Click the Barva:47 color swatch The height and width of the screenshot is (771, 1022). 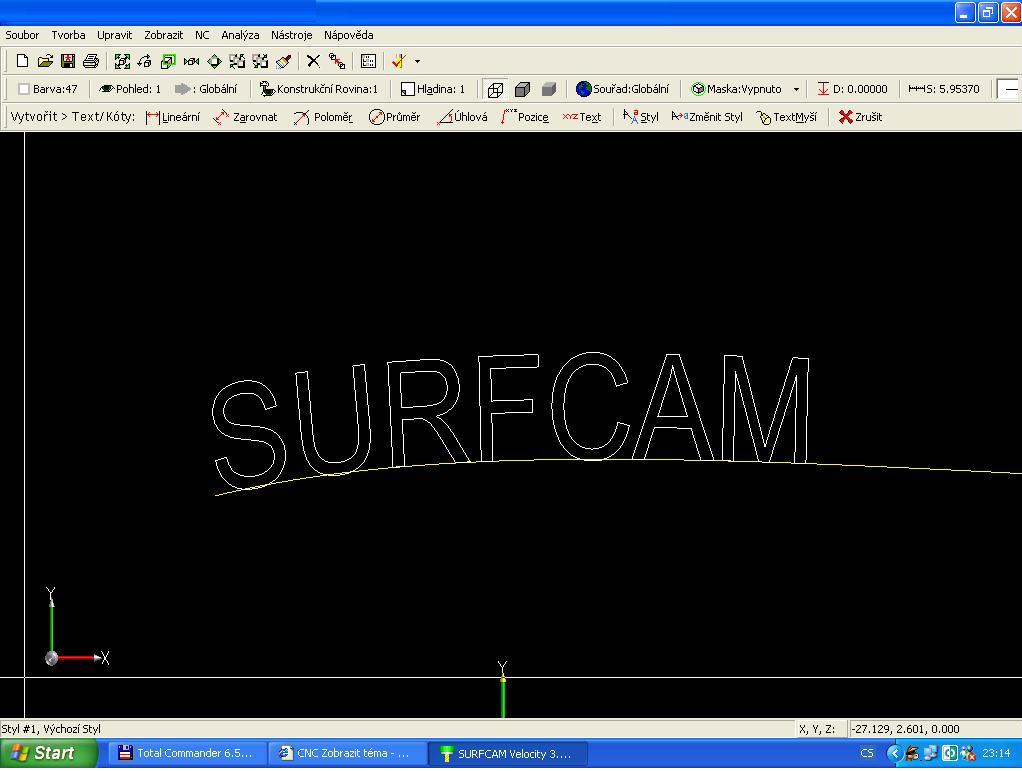(25, 89)
